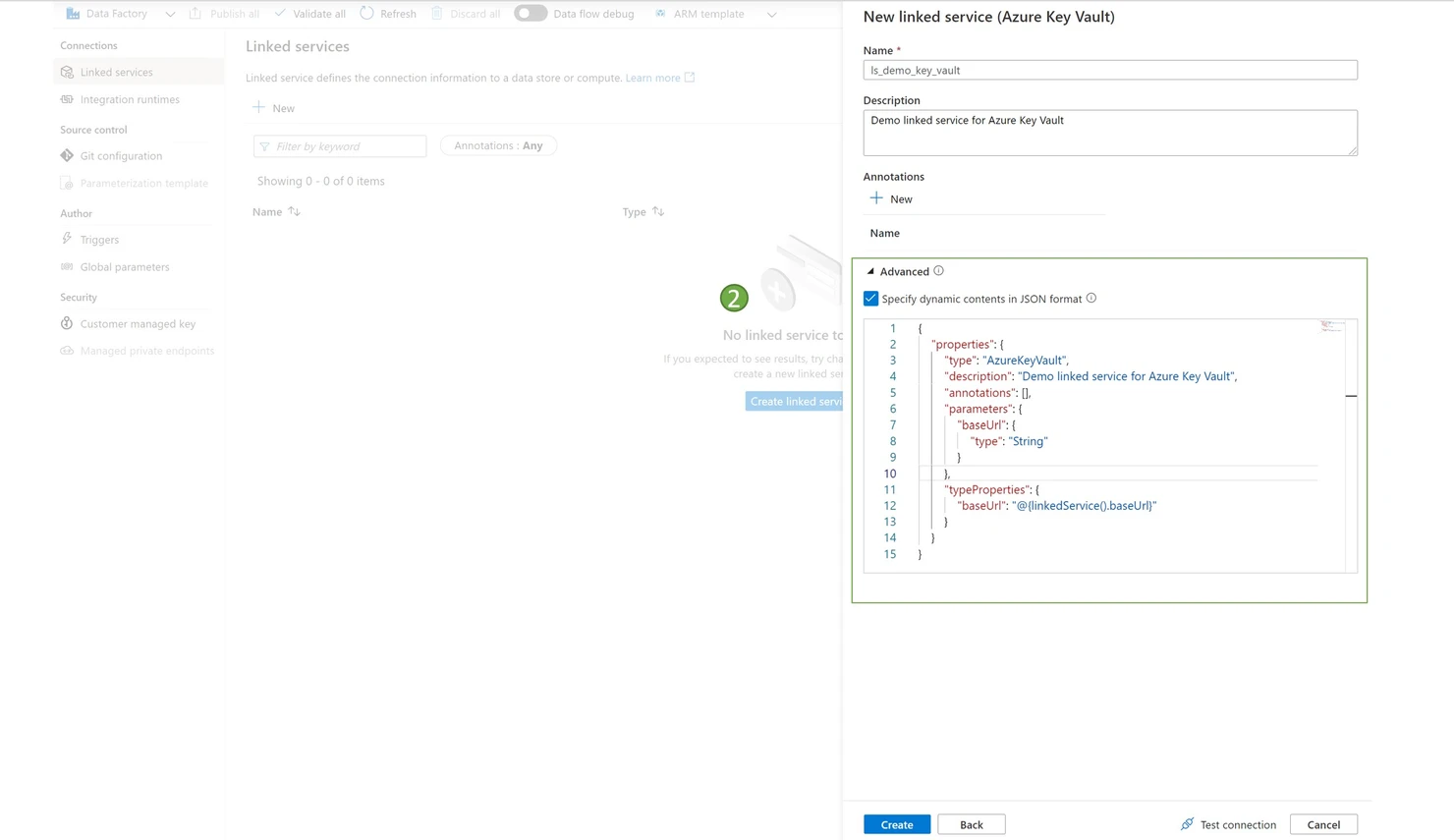Click the JSON editor vertical scrollbar
This screenshot has height=840, width=1454.
(x=1351, y=445)
